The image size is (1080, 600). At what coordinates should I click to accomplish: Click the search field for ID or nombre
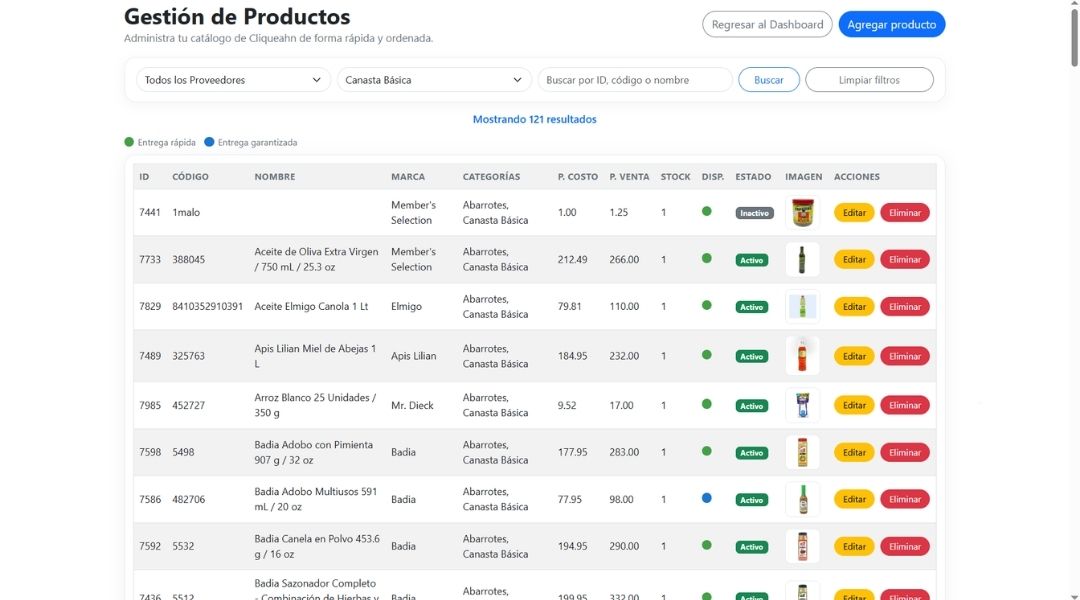click(632, 79)
